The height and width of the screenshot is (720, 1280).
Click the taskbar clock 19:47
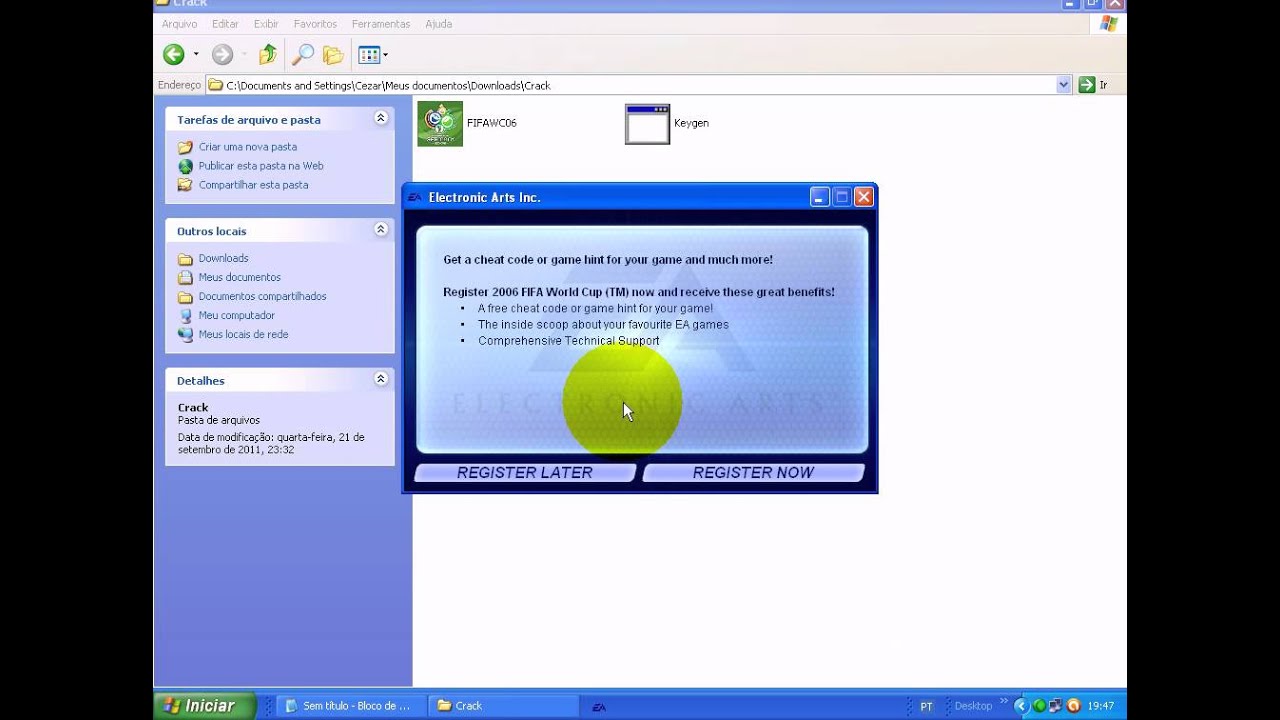[x=1100, y=706]
